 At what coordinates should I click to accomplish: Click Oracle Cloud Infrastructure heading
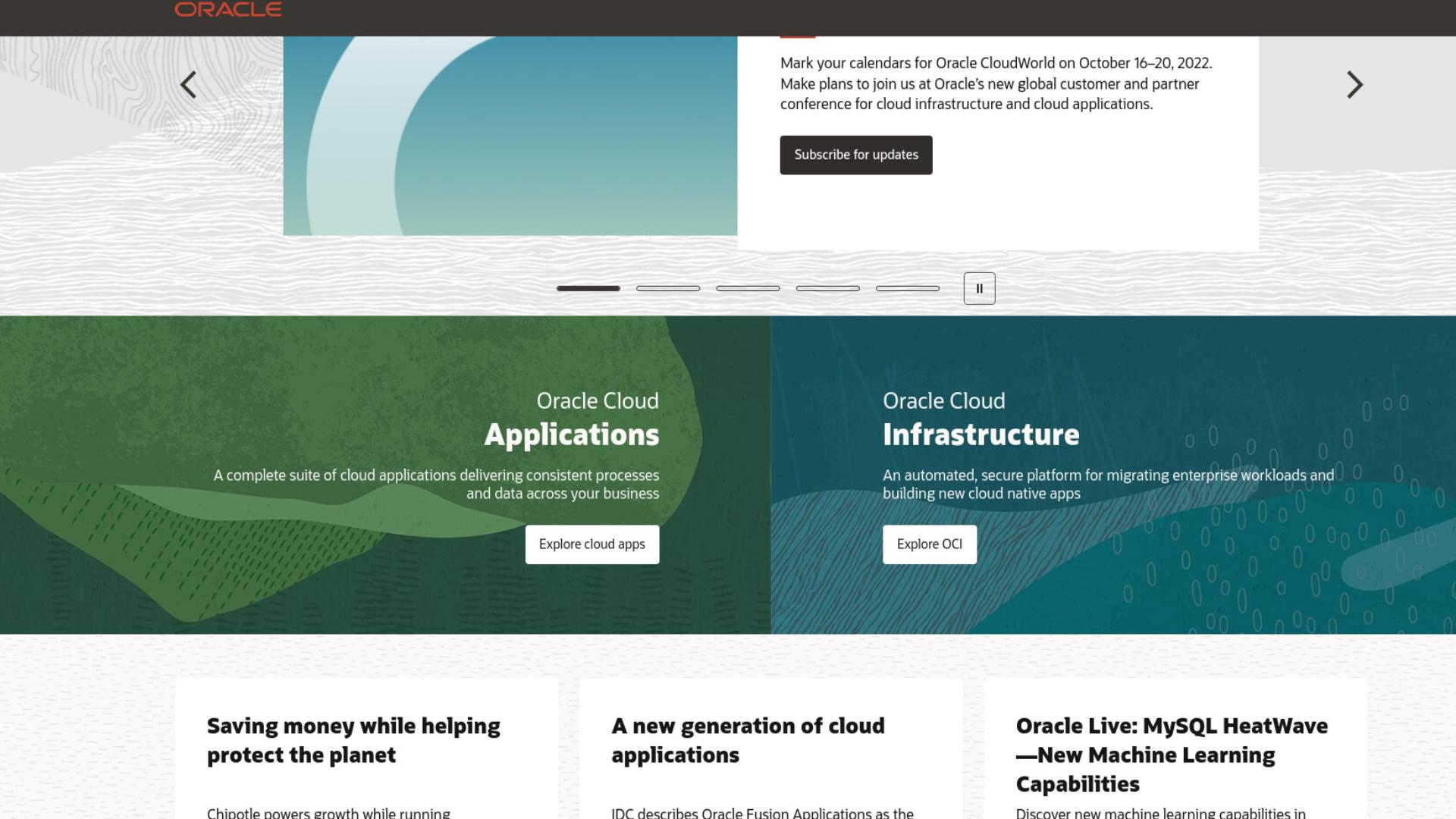tap(981, 419)
